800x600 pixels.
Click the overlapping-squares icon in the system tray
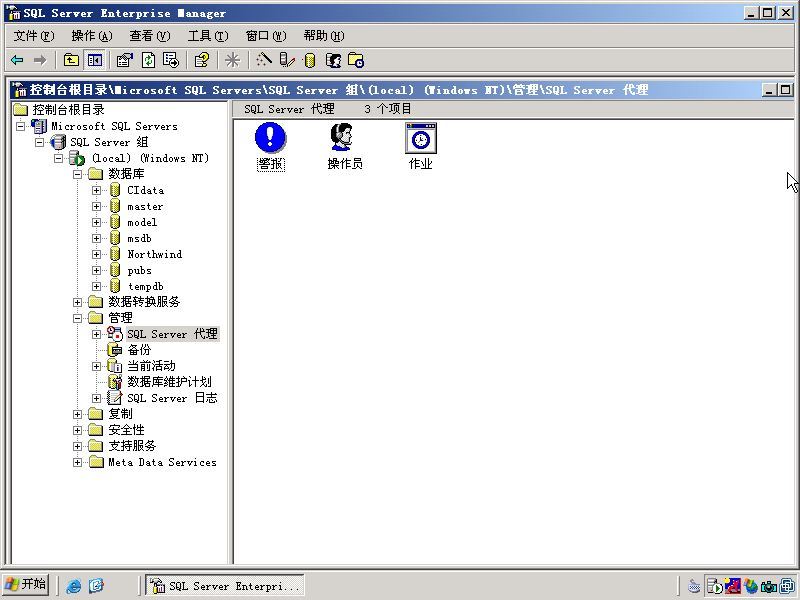click(787, 586)
